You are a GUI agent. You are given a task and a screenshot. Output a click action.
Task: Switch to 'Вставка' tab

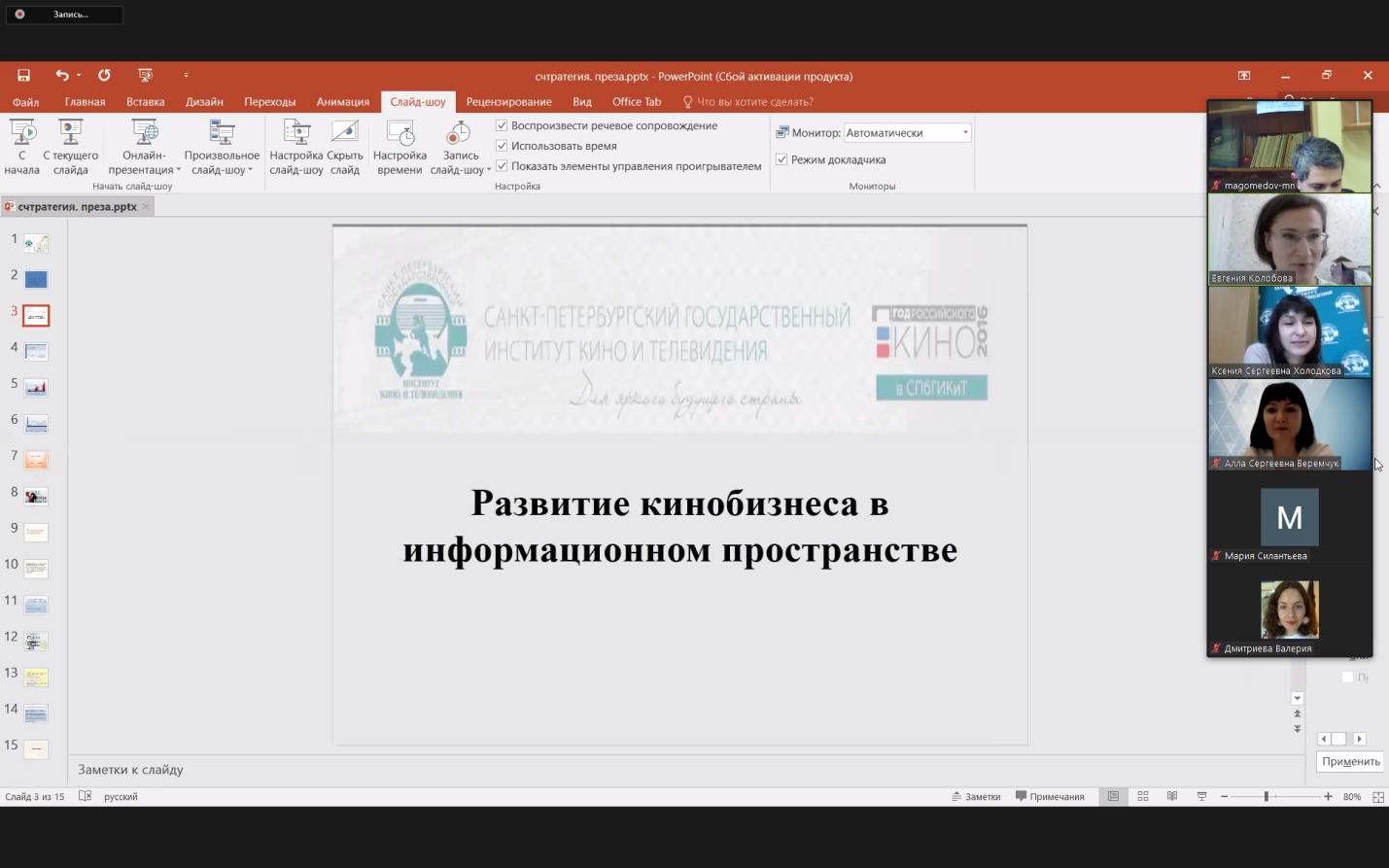146,102
